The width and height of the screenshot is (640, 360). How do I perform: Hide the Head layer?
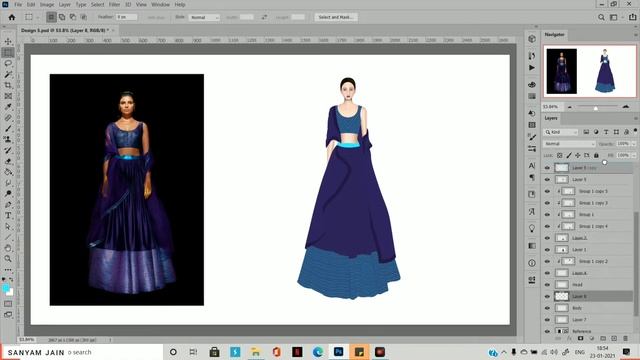(547, 284)
